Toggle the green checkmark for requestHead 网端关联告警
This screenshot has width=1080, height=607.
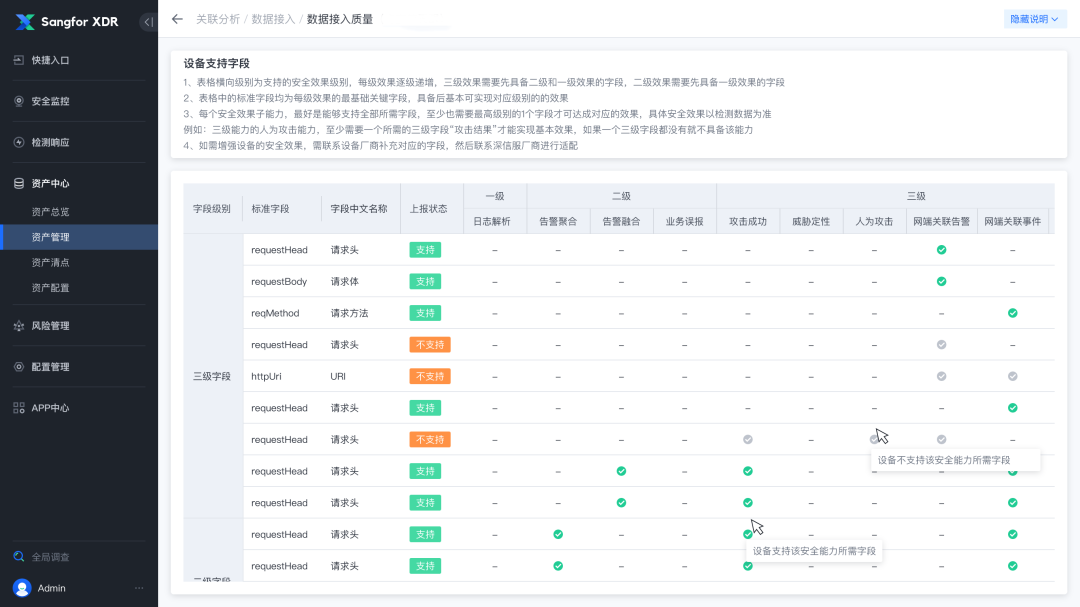940,249
